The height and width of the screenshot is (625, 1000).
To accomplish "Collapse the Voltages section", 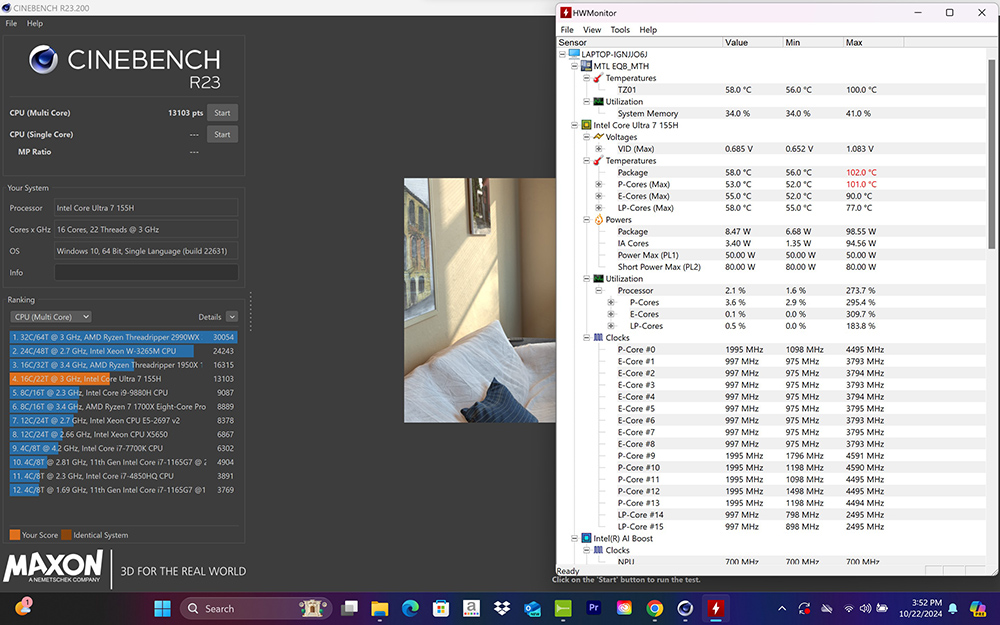I will click(586, 137).
